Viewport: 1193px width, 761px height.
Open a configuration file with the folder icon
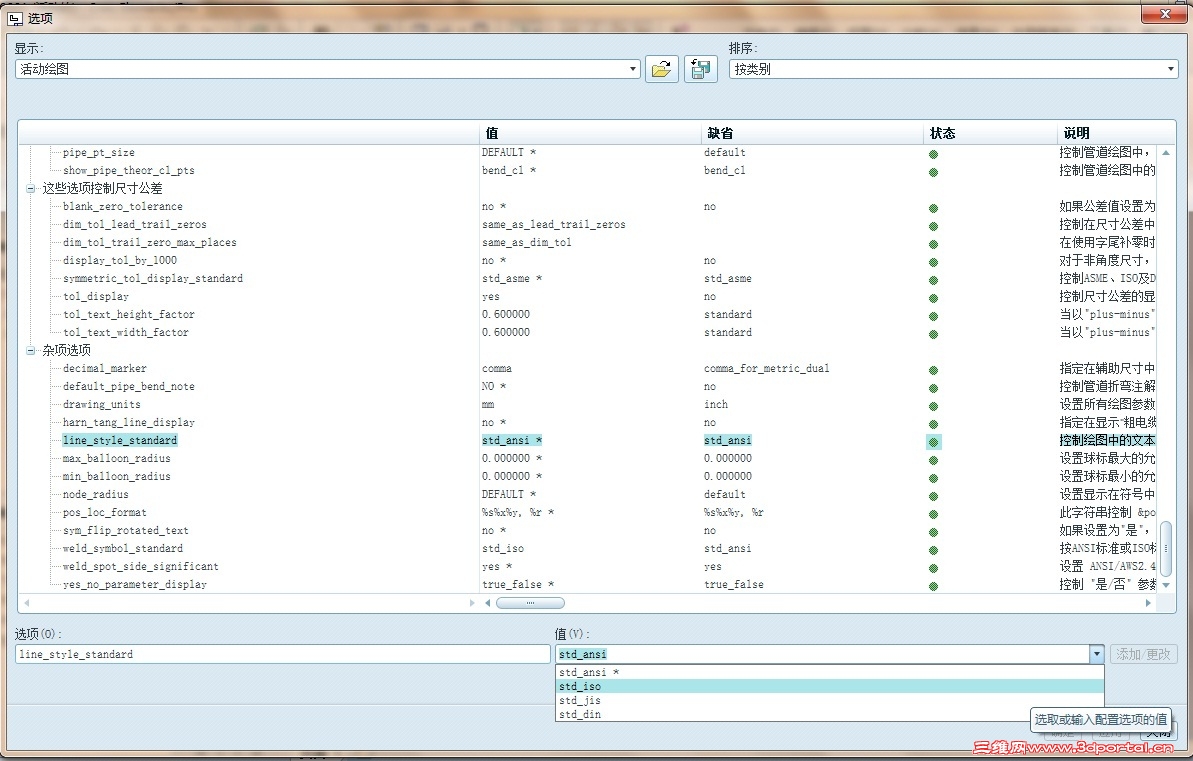[661, 69]
